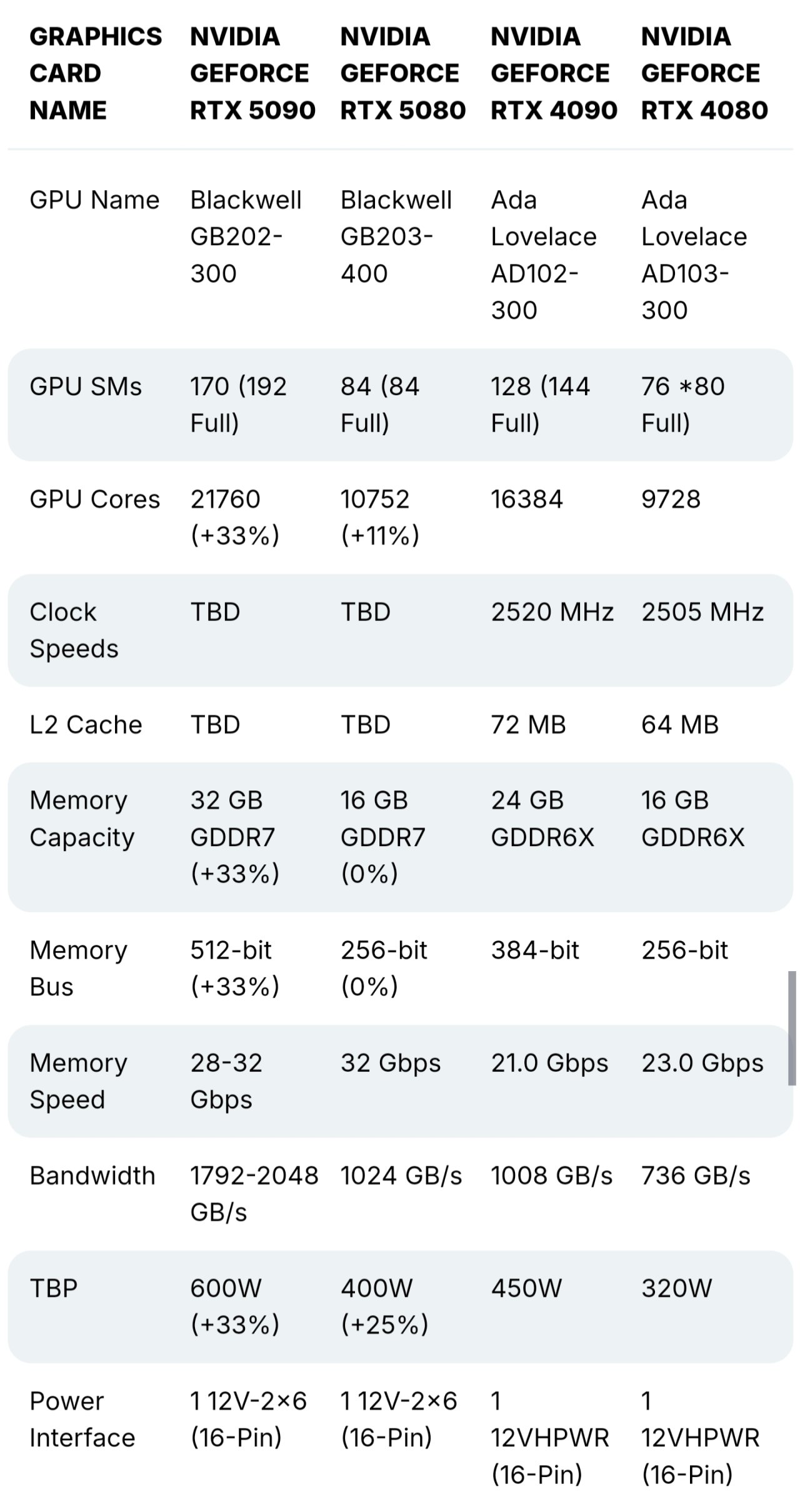The image size is (800, 1512).
Task: Select the 21760 (+33%) GPU cores cell
Action: [x=234, y=517]
